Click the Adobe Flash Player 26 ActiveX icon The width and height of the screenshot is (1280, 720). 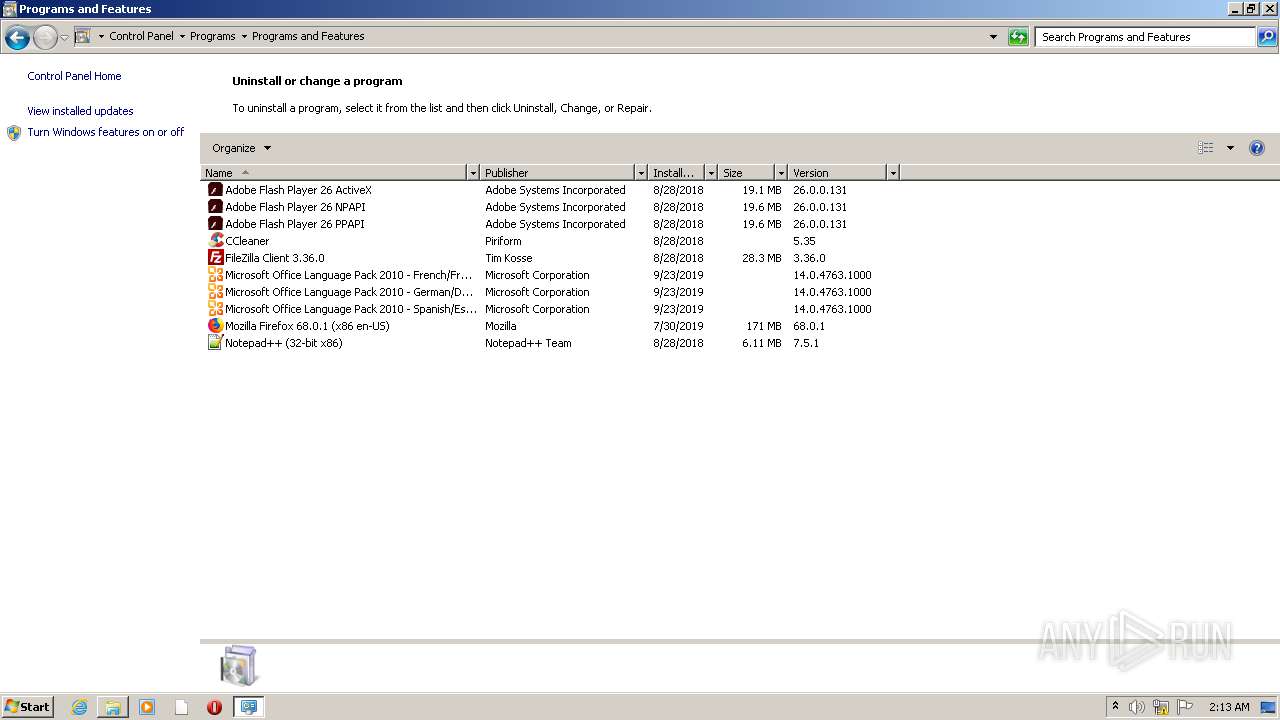[215, 190]
